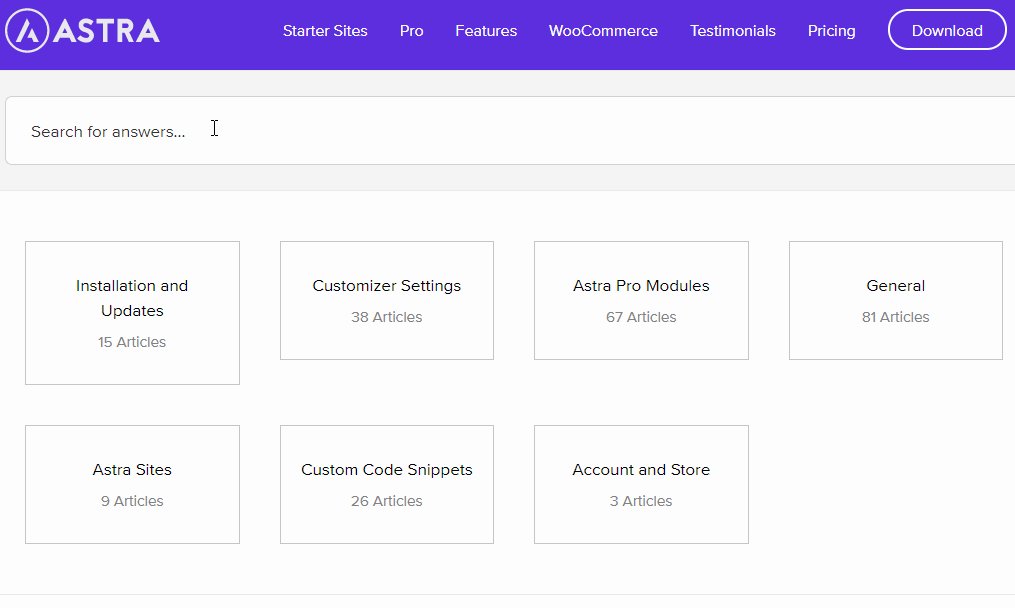Open the Features navigation link
The image size is (1015, 608).
tap(486, 31)
